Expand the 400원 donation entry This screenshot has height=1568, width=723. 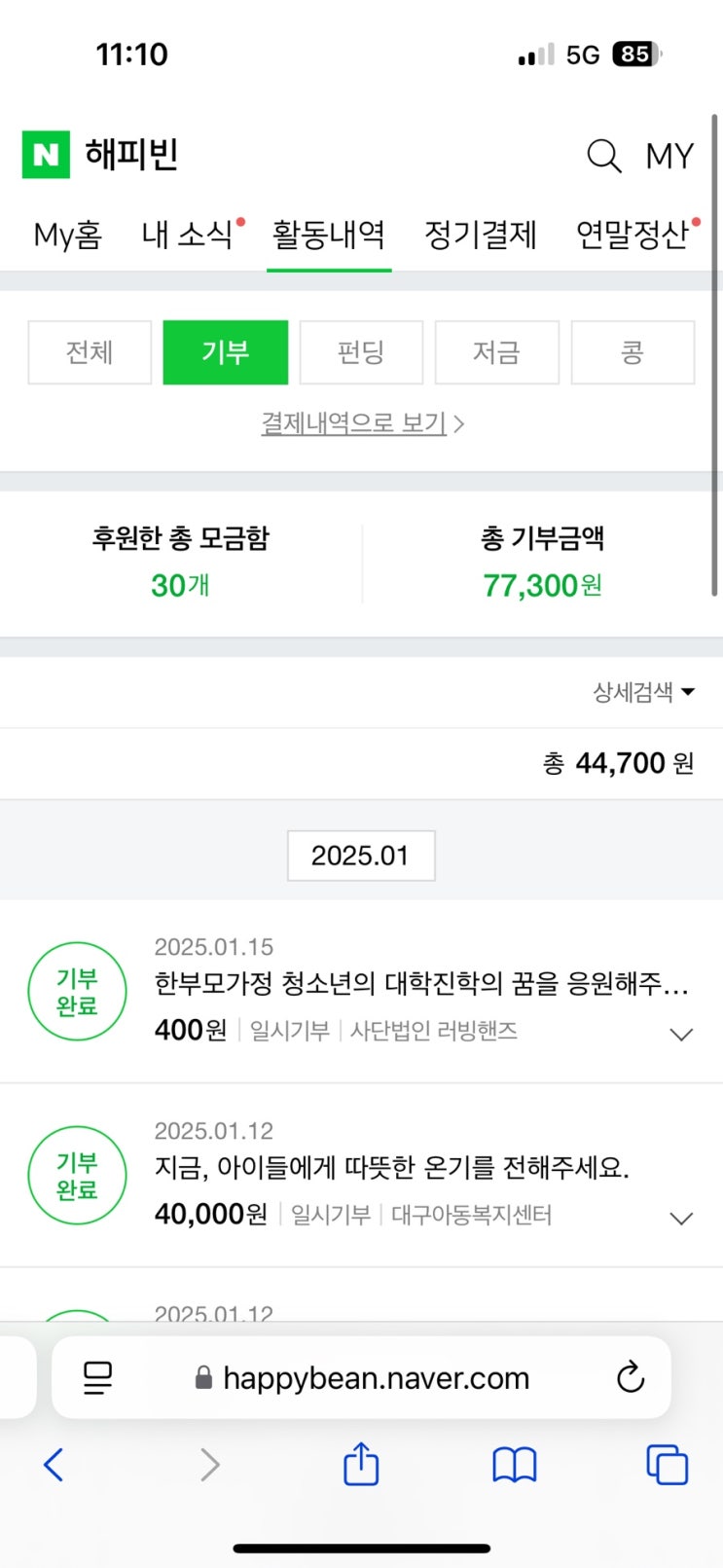(x=681, y=1034)
